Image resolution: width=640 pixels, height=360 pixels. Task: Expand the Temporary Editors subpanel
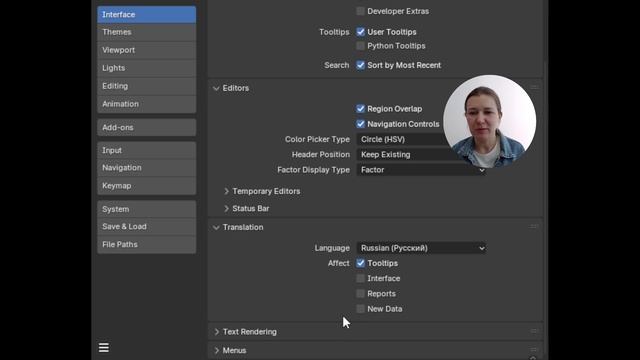click(x=227, y=191)
